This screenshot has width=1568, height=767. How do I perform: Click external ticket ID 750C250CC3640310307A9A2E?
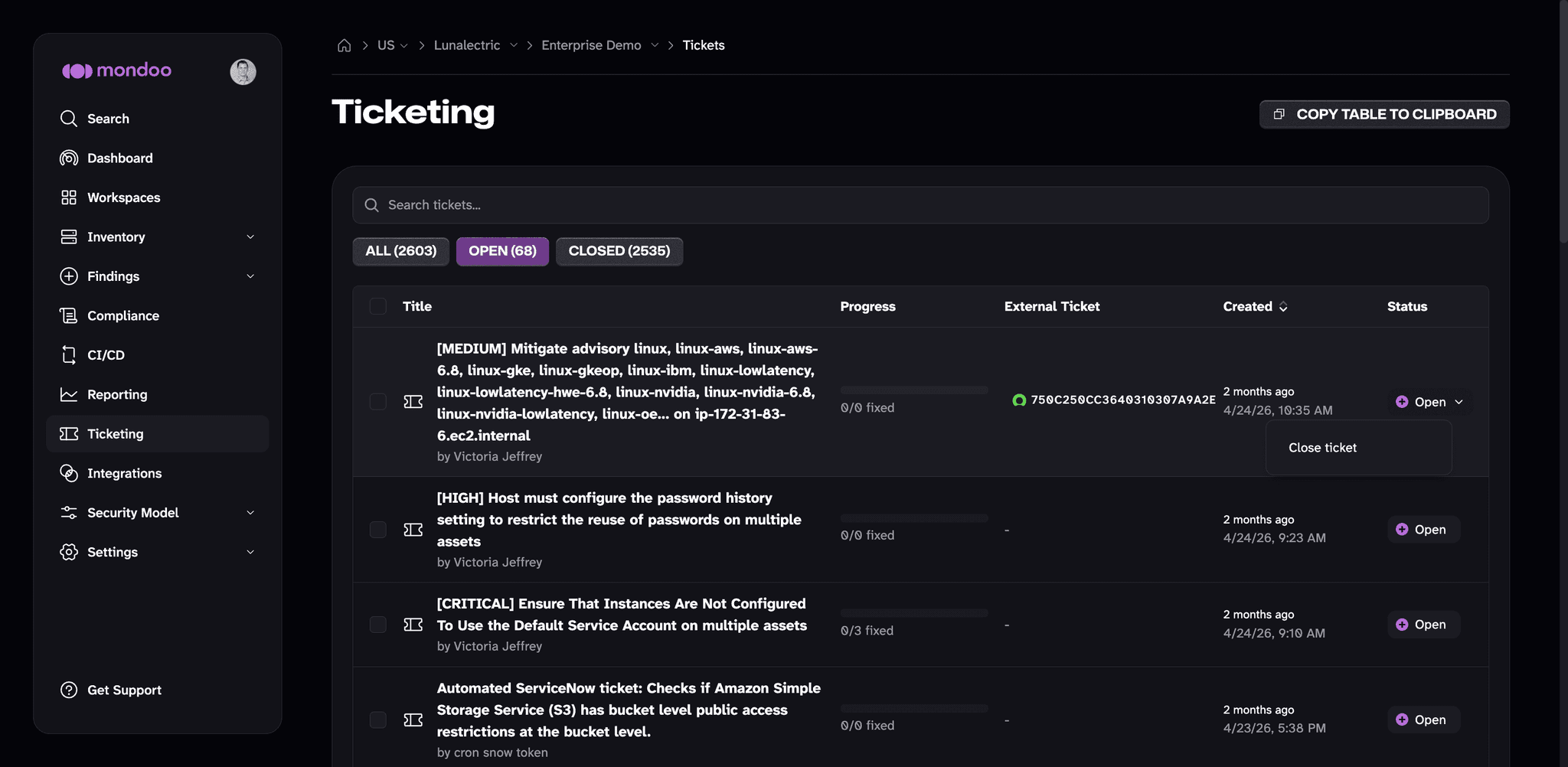click(x=1123, y=400)
